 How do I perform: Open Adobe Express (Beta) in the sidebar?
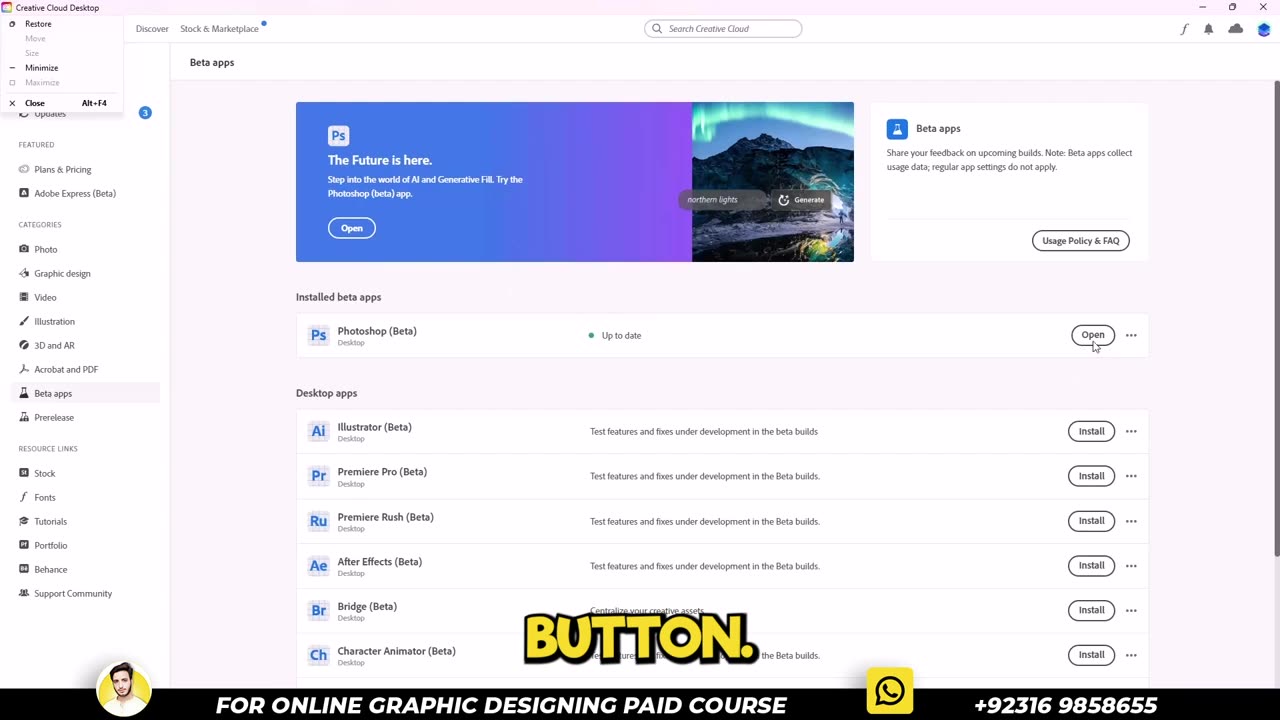pyautogui.click(x=75, y=193)
